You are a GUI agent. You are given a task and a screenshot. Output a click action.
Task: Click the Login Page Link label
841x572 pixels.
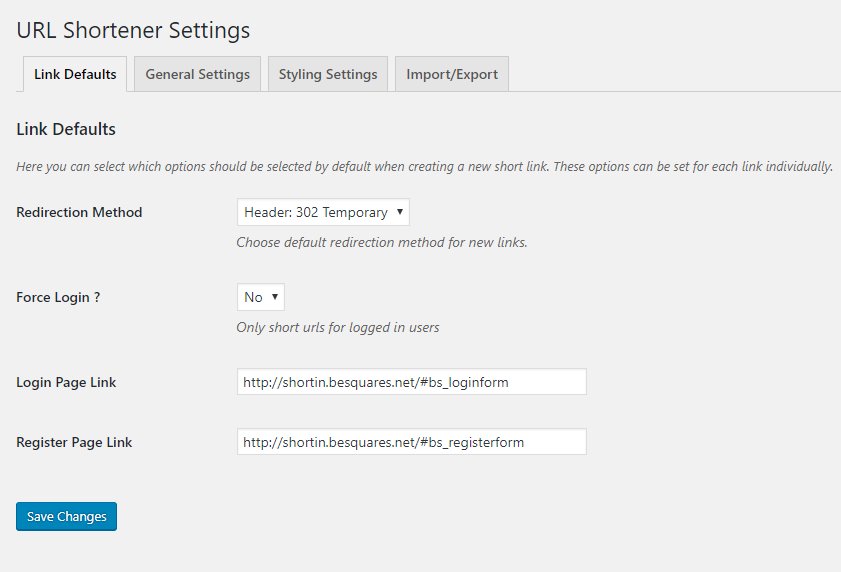(66, 382)
